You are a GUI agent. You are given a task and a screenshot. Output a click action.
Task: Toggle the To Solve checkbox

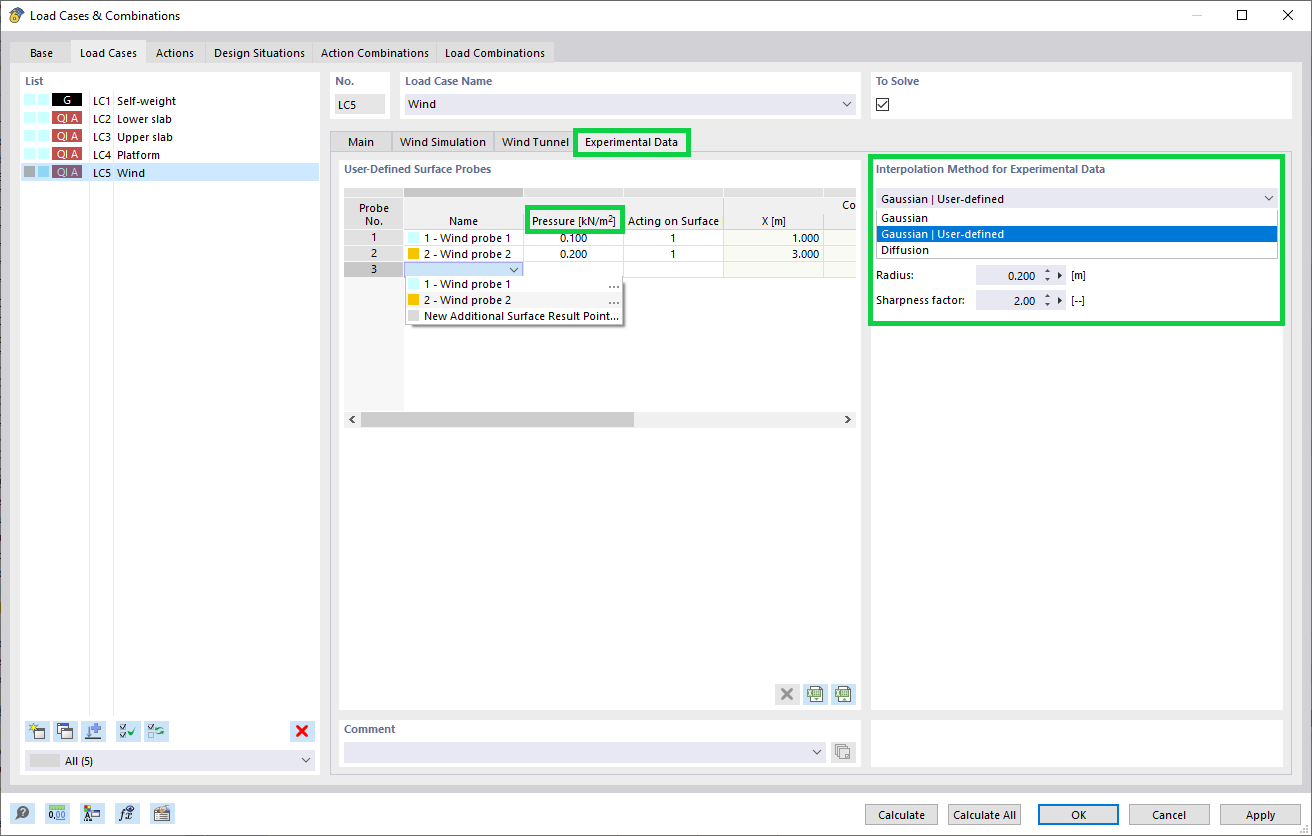click(x=882, y=104)
